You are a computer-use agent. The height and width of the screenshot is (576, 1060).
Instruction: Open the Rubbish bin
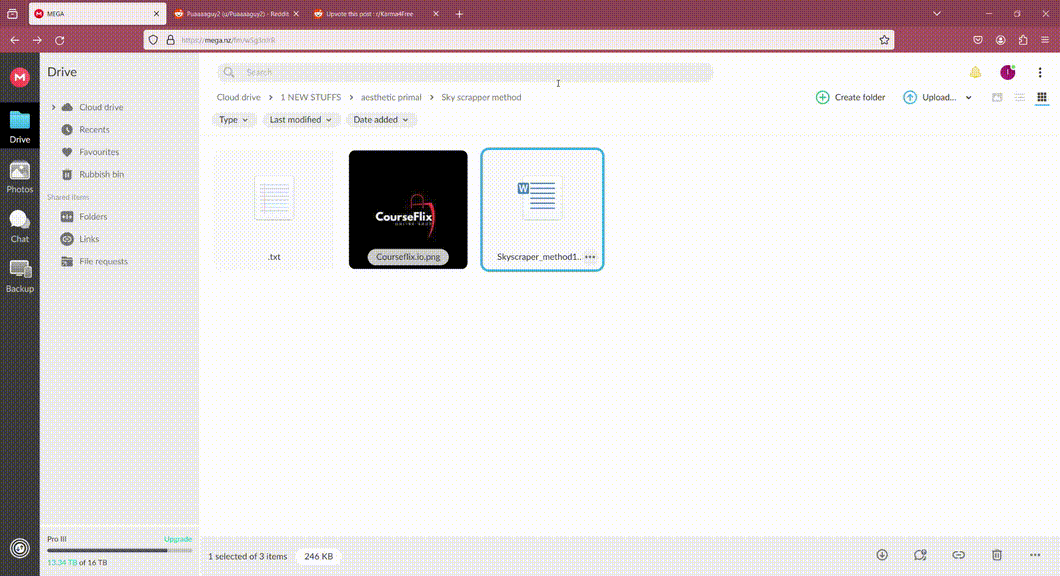coord(101,174)
